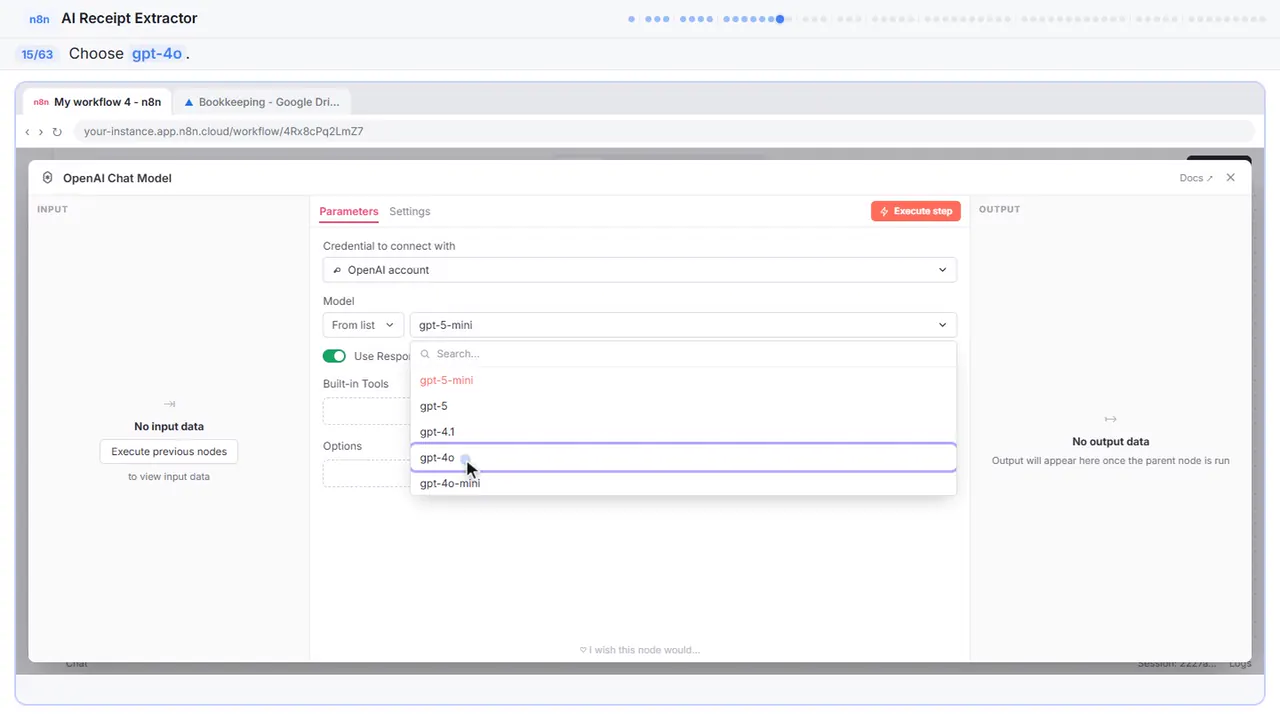The image size is (1280, 720).
Task: Go back with the browser back arrow
Action: (x=27, y=131)
